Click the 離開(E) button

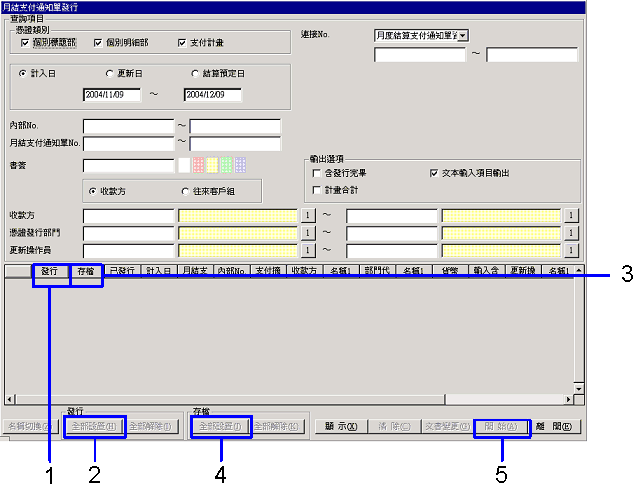(556, 426)
